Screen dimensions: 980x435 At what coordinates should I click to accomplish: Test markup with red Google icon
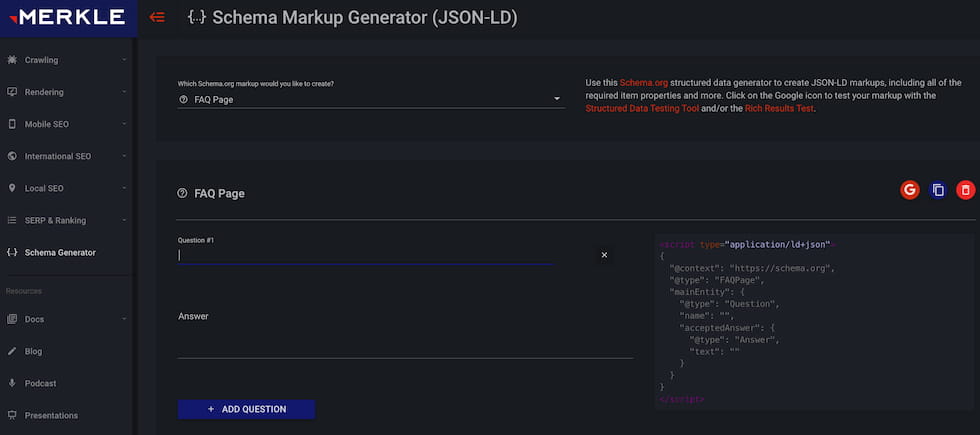tap(909, 190)
